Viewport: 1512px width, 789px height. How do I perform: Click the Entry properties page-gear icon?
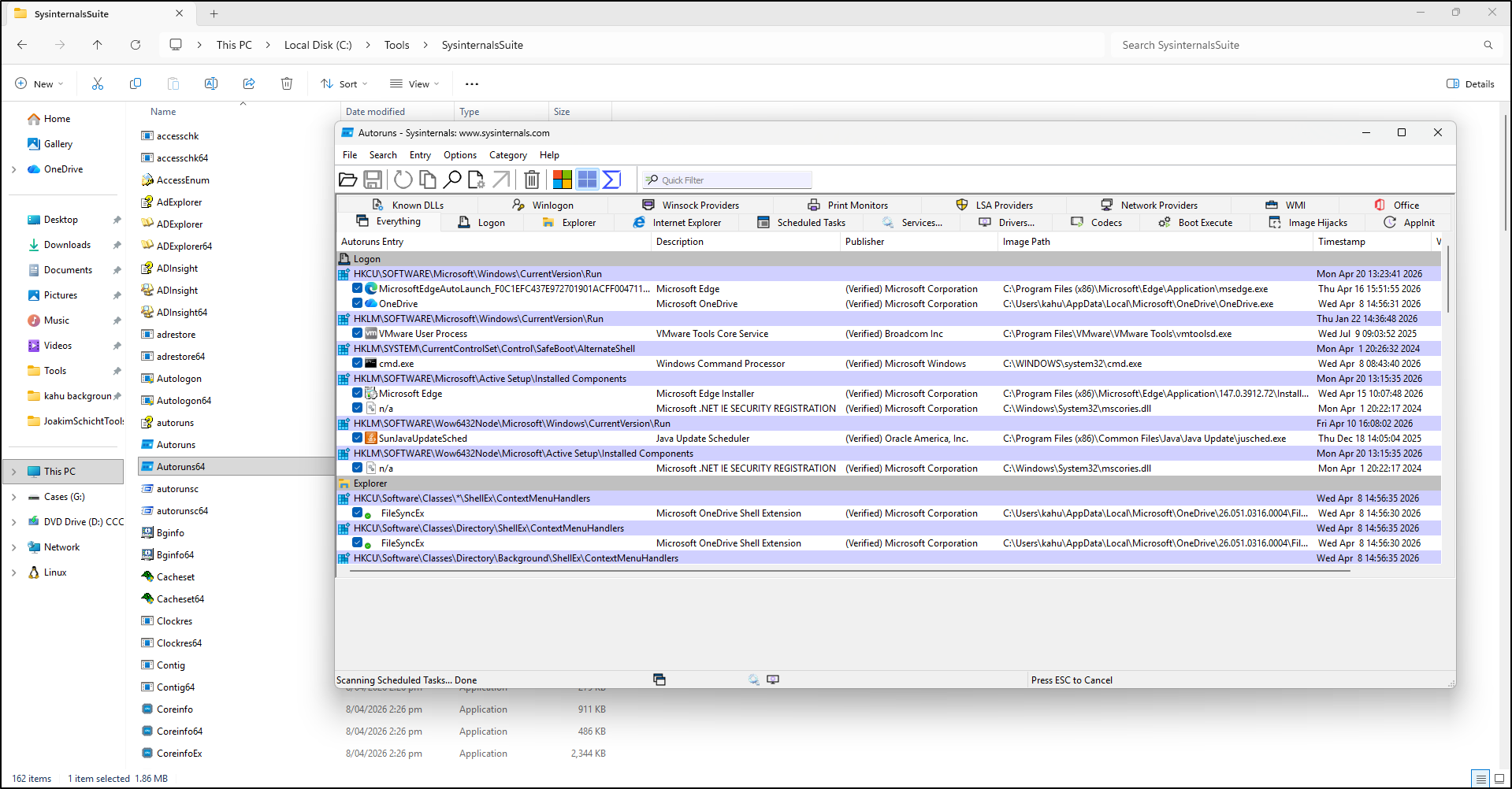(476, 180)
